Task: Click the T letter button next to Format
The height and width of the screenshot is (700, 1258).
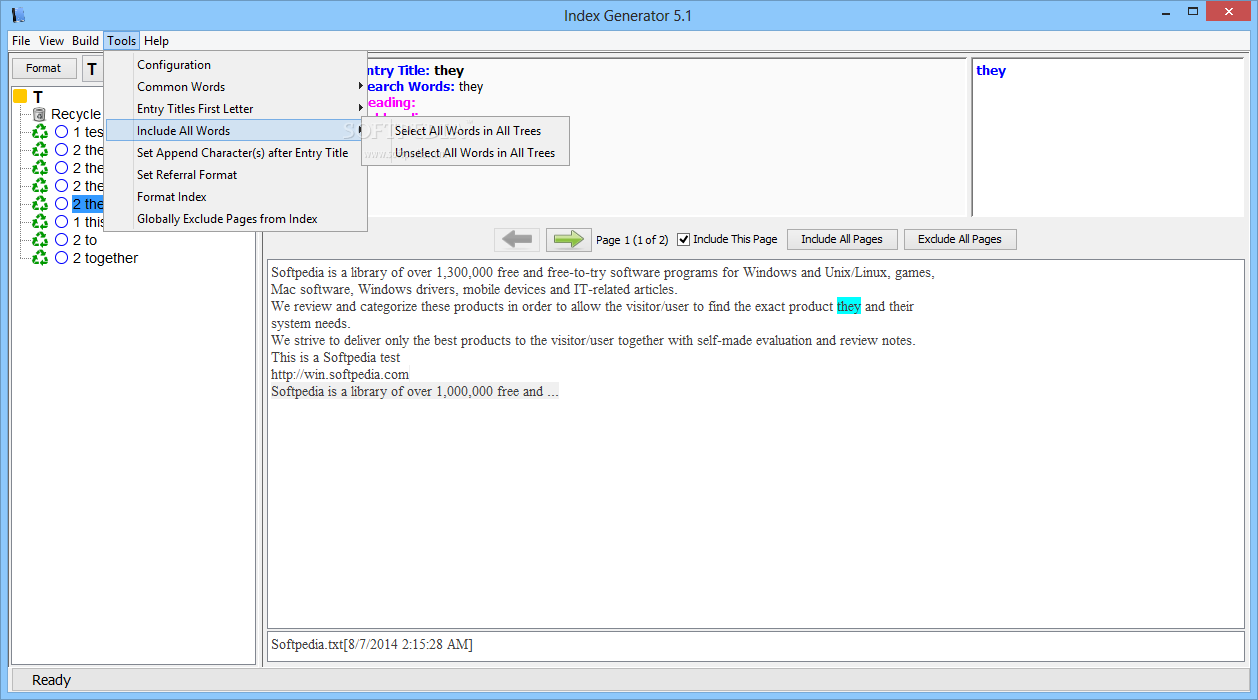Action: 92,69
